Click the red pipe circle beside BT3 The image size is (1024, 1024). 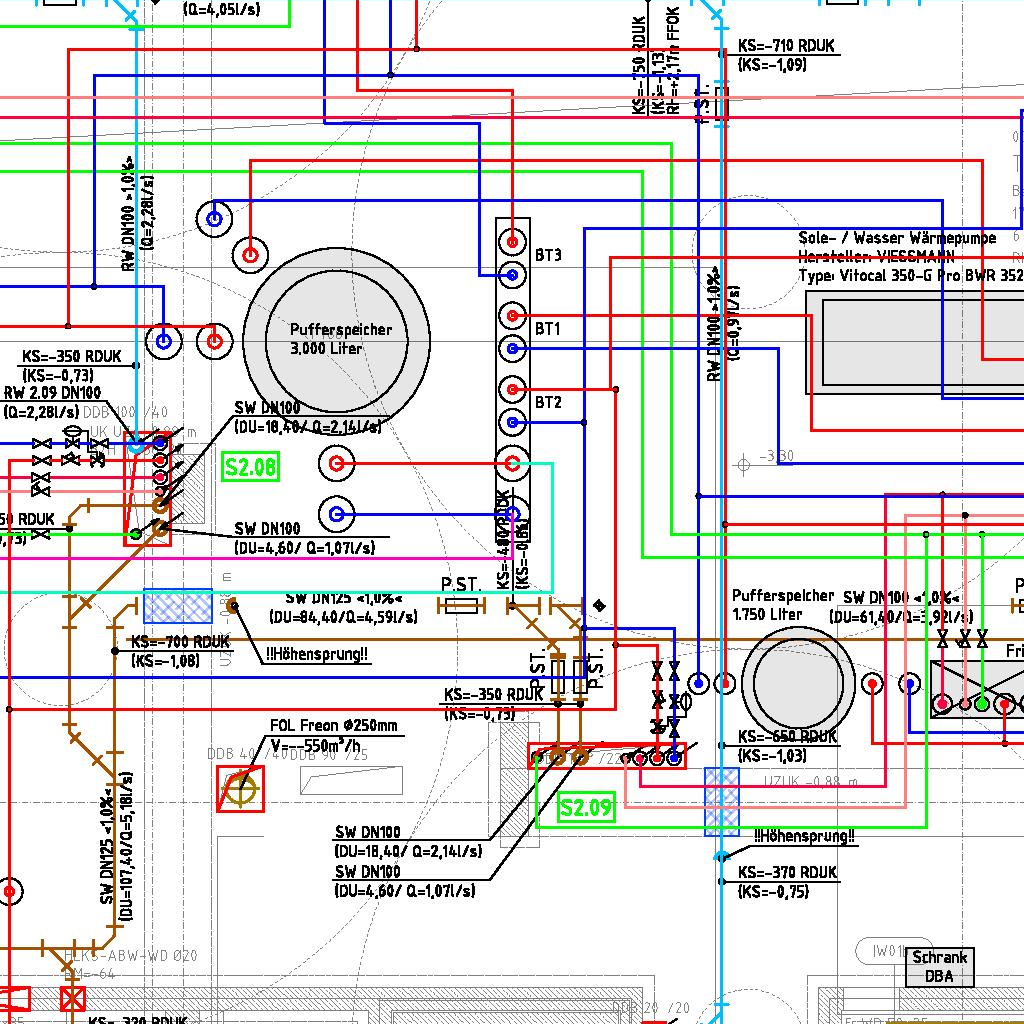pos(512,241)
